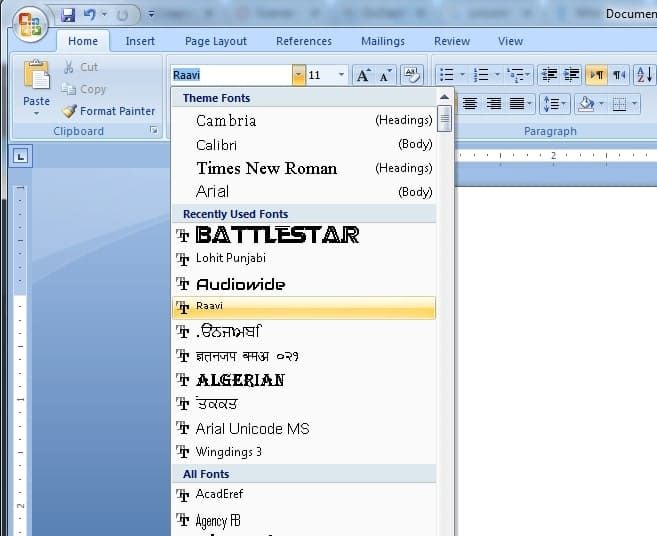Viewport: 657px width, 536px height.
Task: Toggle left-to-right text direction
Action: (596, 76)
